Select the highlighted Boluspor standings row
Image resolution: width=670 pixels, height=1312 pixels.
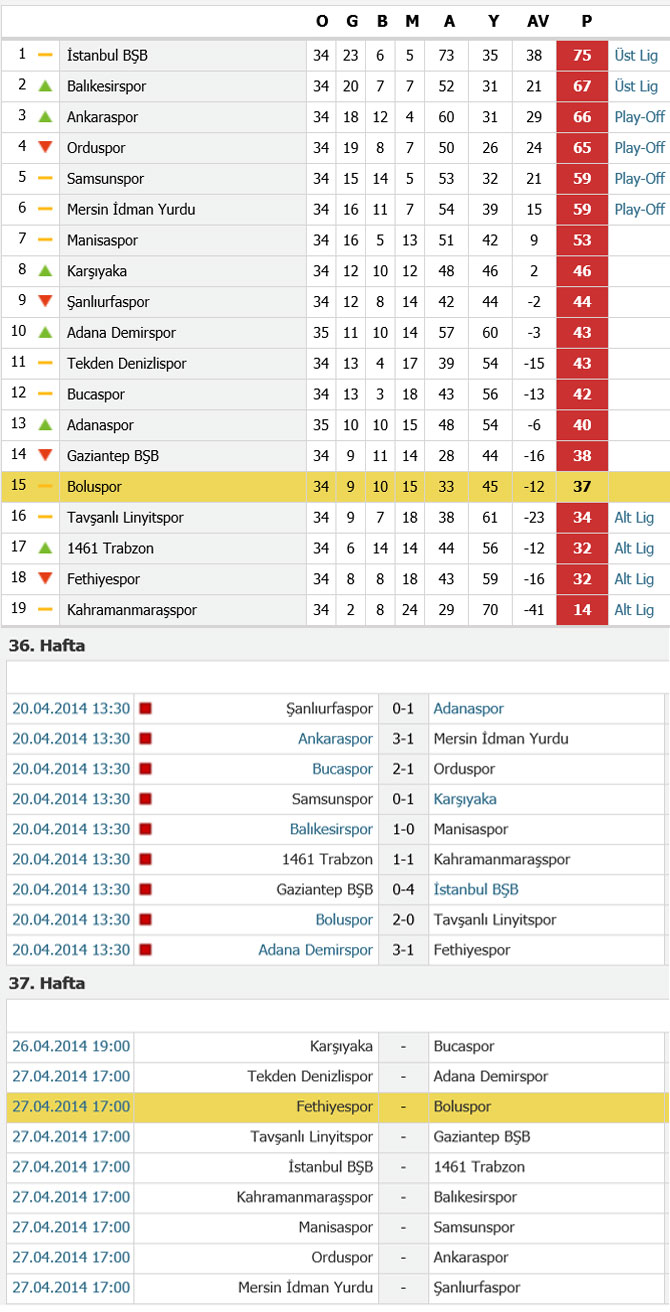click(335, 487)
